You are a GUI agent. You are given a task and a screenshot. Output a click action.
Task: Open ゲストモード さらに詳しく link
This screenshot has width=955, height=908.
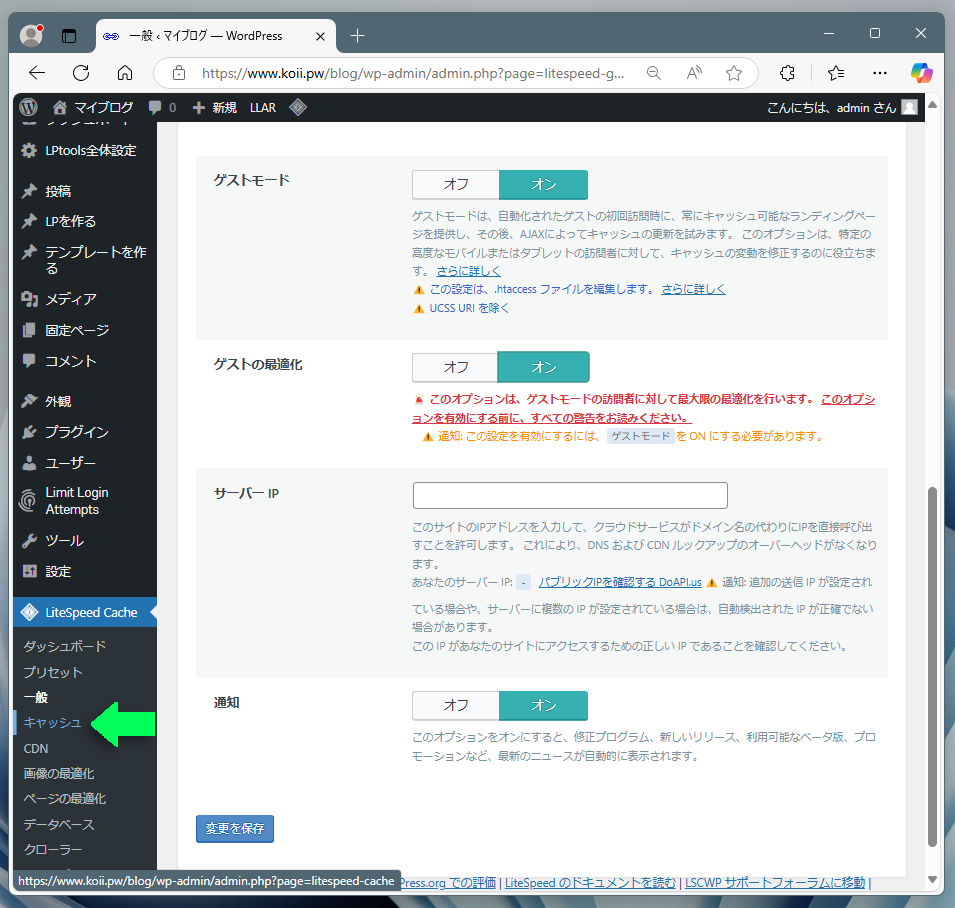pos(468,271)
